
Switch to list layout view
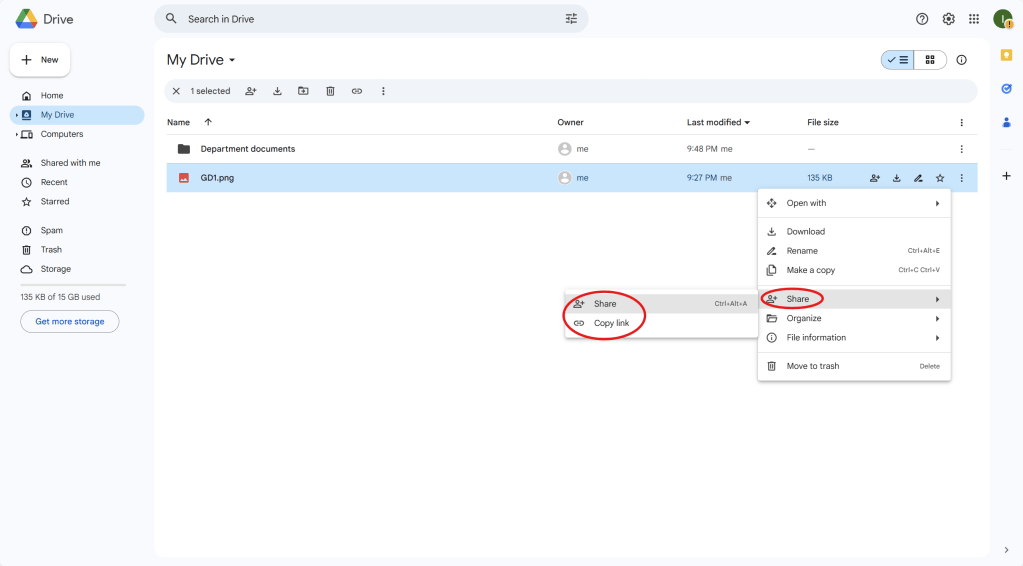[898, 60]
